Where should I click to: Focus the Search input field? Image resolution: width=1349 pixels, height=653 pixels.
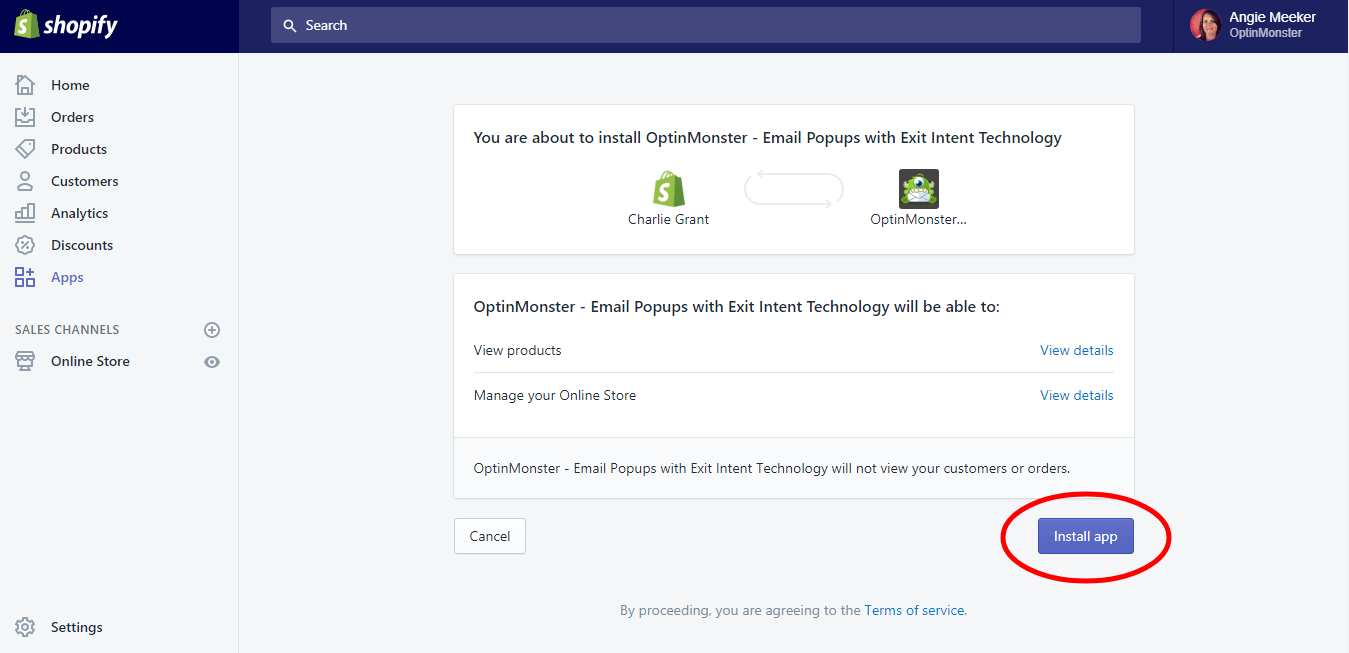click(705, 25)
